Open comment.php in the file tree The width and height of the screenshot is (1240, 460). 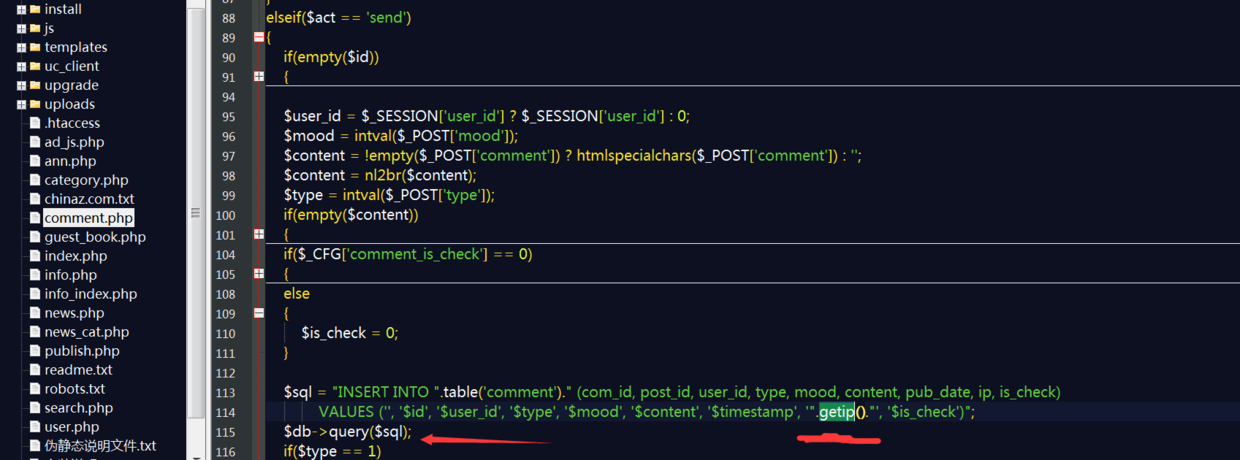click(x=88, y=218)
